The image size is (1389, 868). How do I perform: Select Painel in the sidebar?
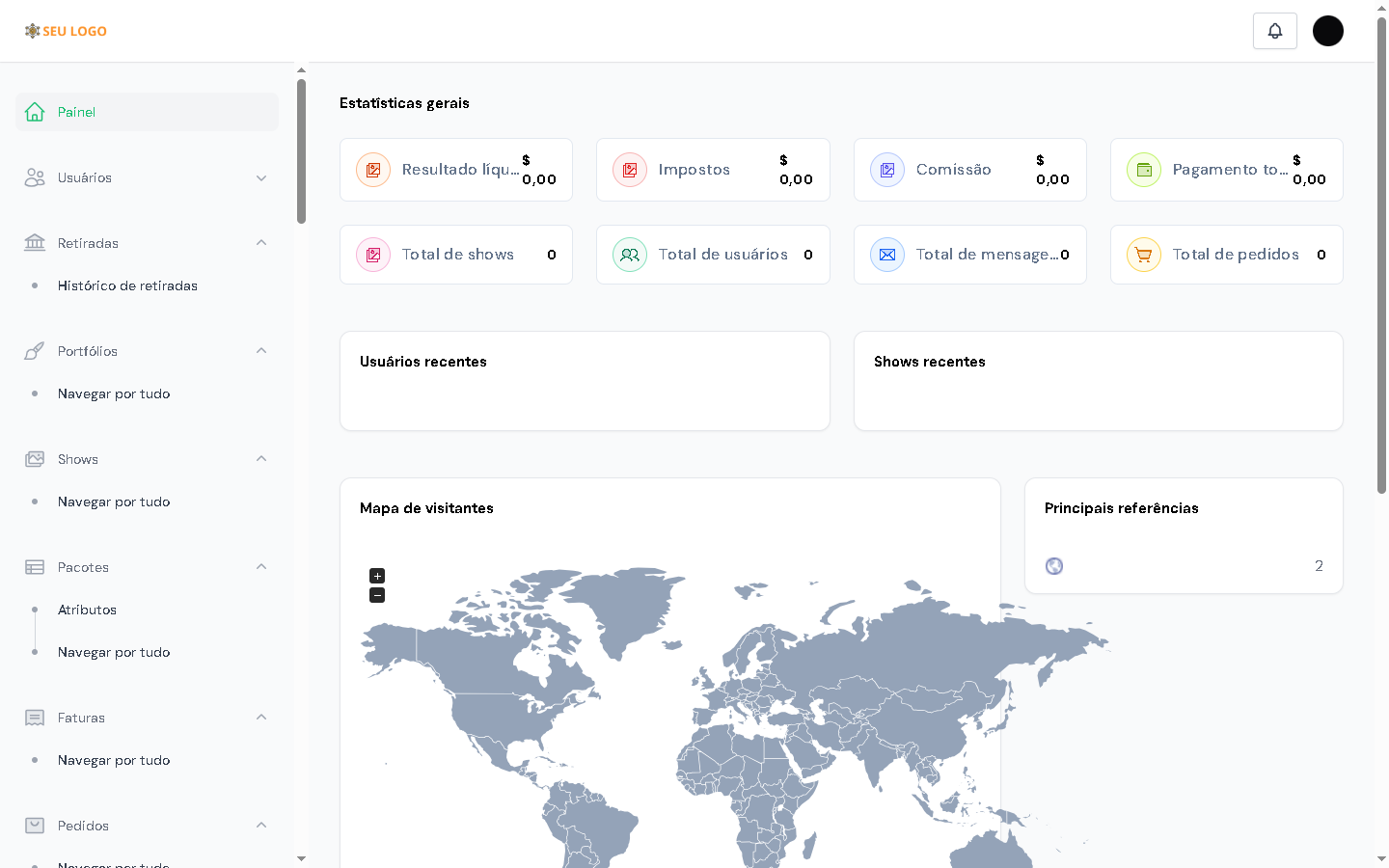point(147,112)
